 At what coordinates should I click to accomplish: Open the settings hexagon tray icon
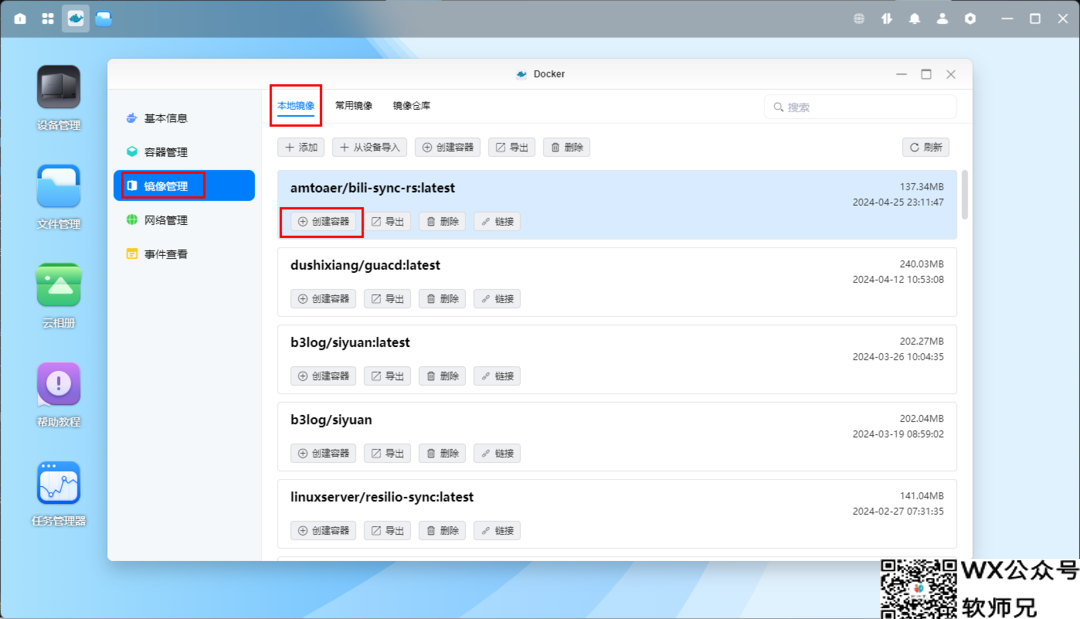click(970, 19)
